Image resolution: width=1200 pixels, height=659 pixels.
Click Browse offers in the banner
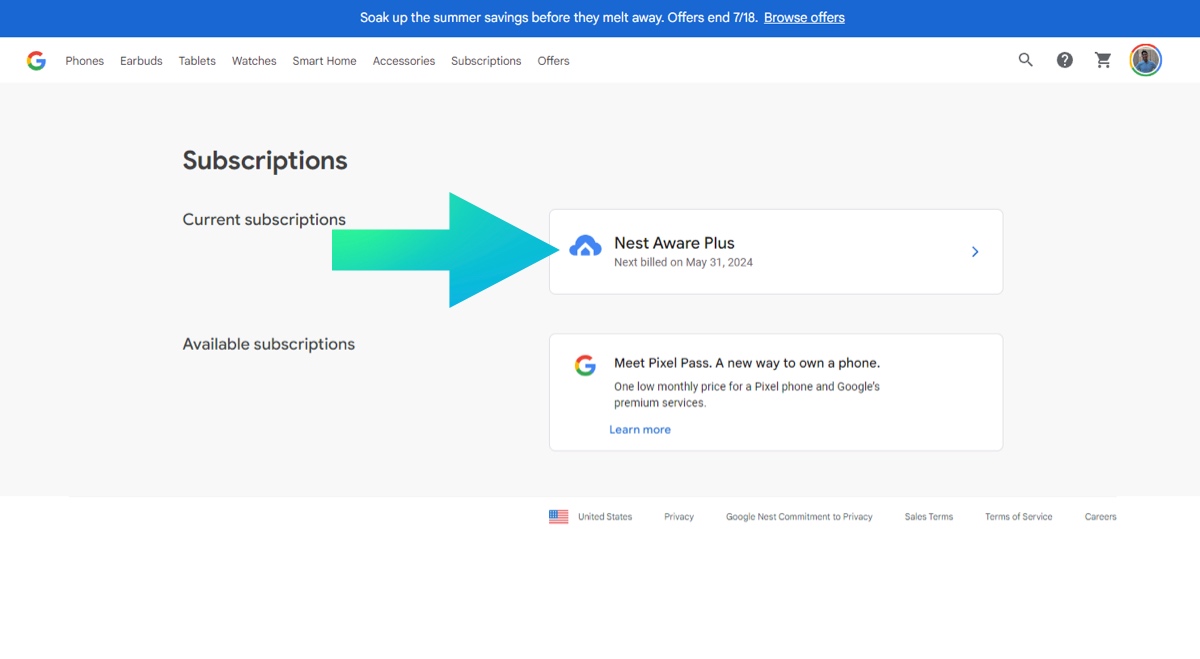(x=804, y=18)
